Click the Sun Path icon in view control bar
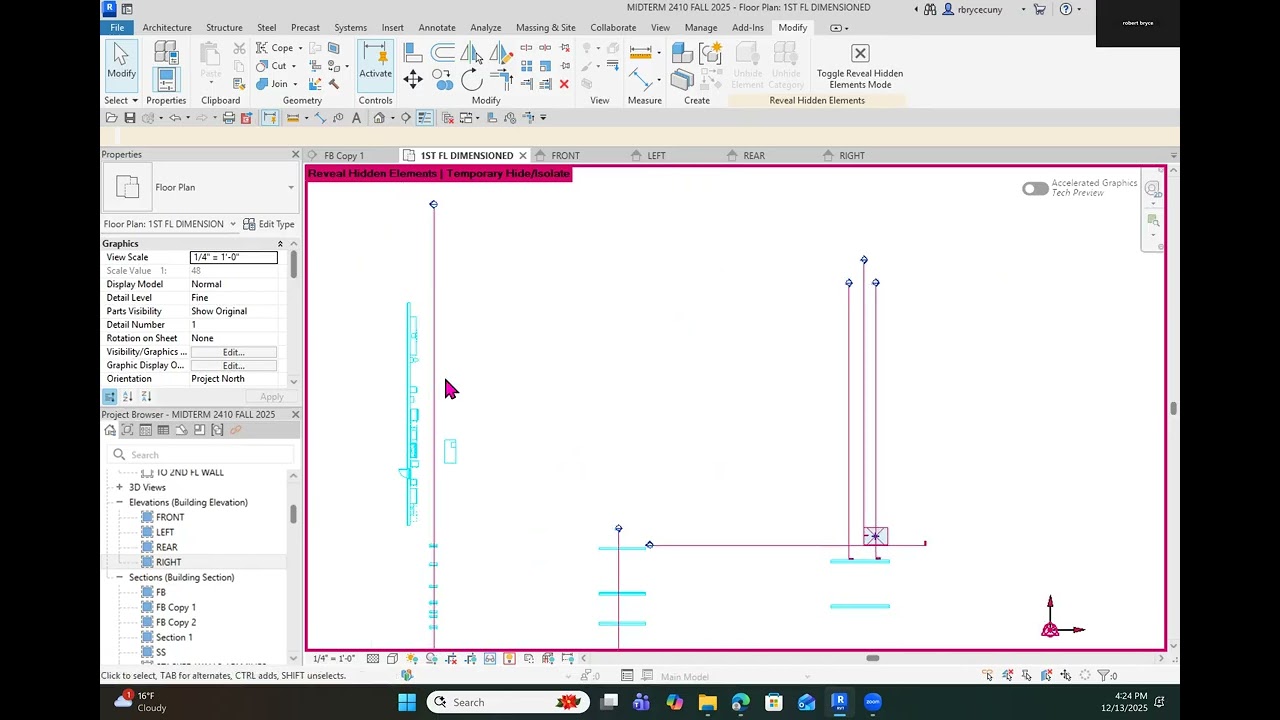This screenshot has width=1280, height=720. click(x=412, y=658)
